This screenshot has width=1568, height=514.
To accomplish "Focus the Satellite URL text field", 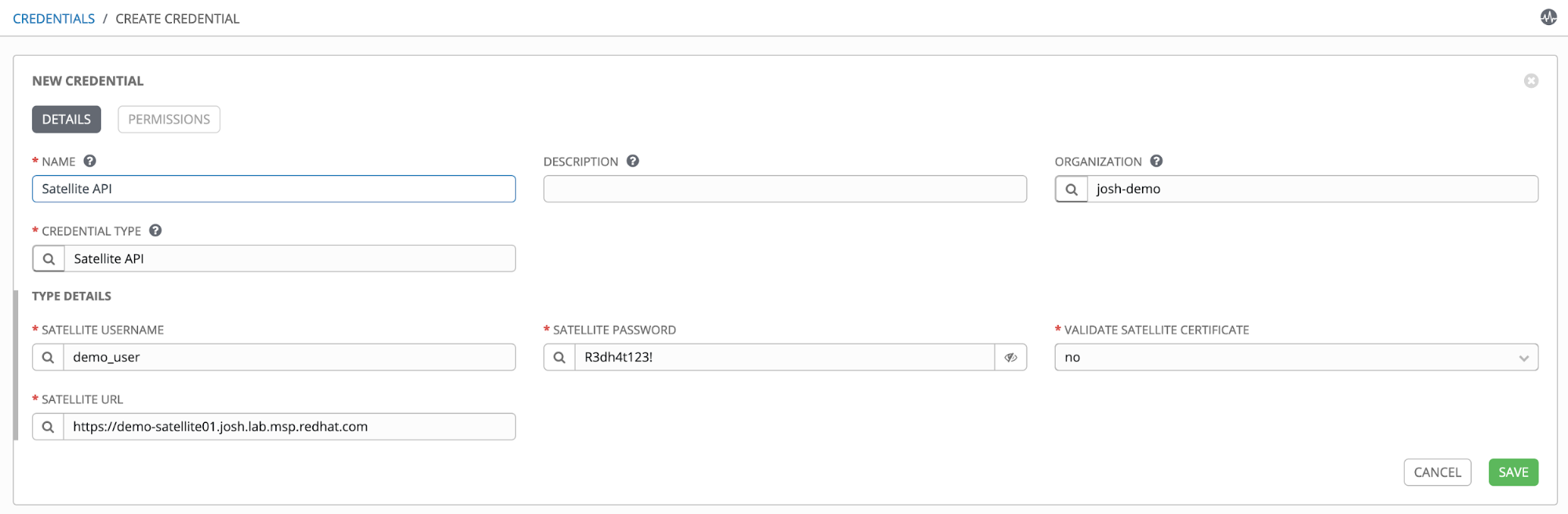I will (x=289, y=427).
